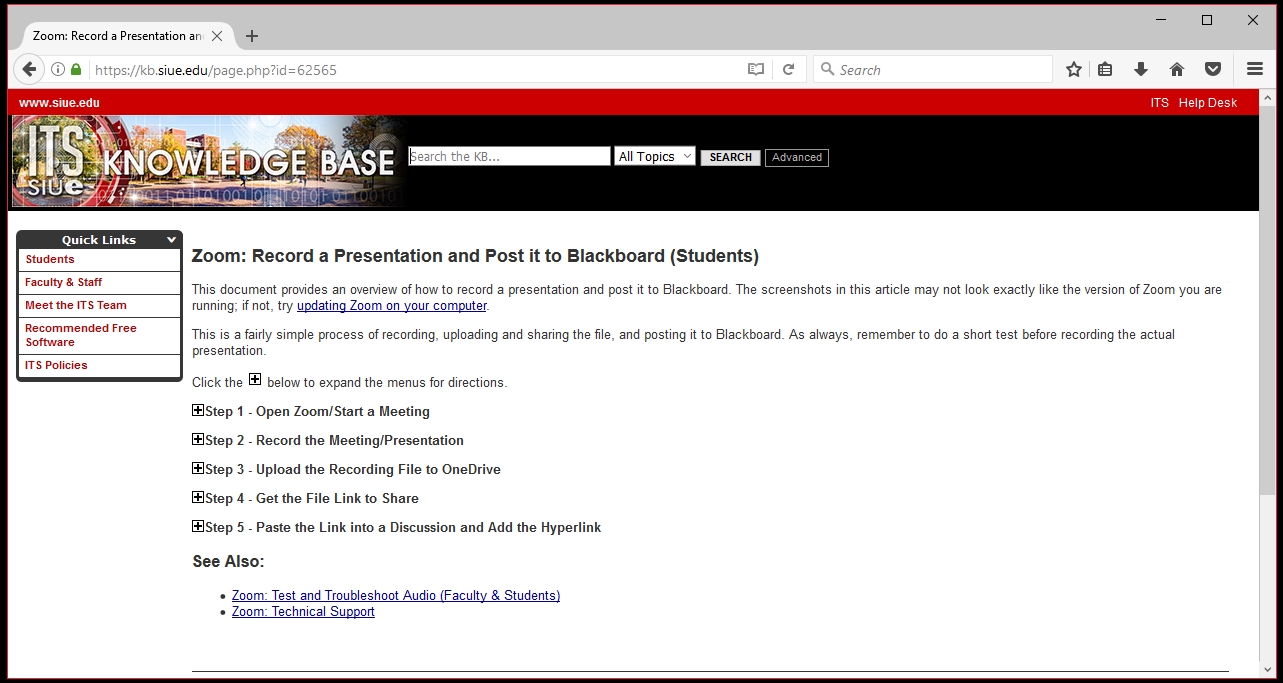Show bookmarks list icon

coord(1105,69)
